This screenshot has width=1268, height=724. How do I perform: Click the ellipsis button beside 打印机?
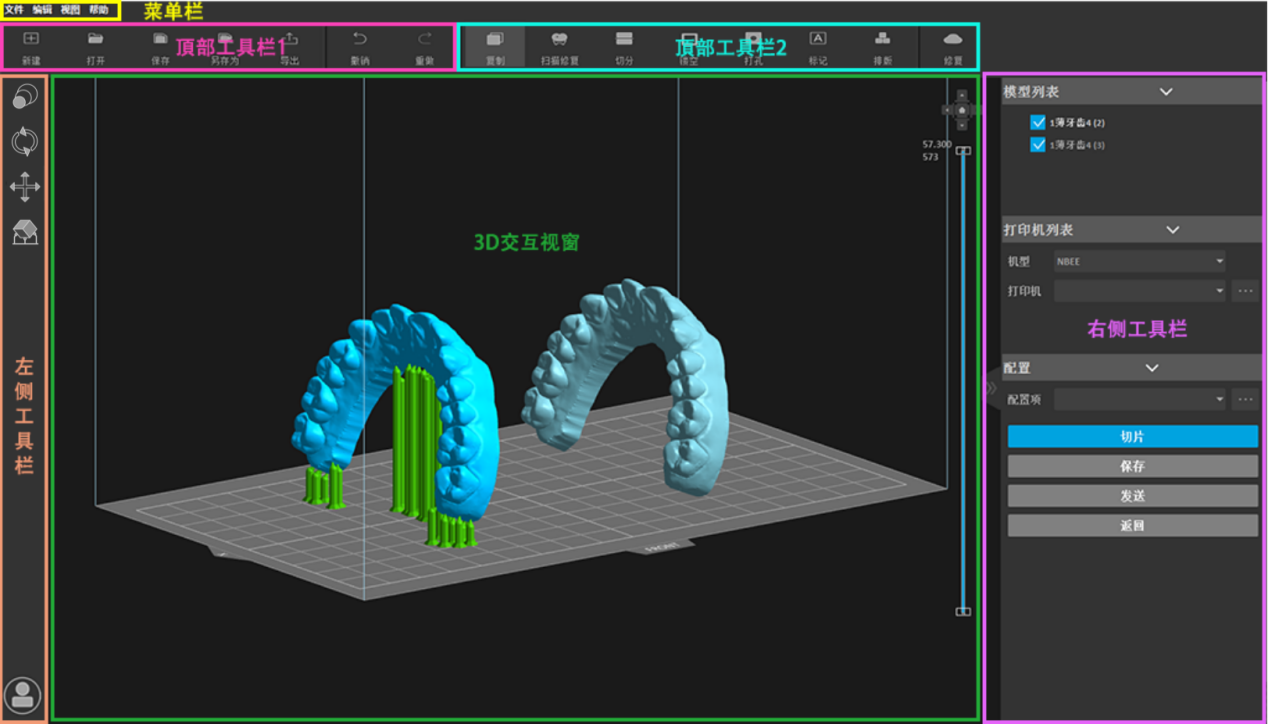pyautogui.click(x=1245, y=291)
